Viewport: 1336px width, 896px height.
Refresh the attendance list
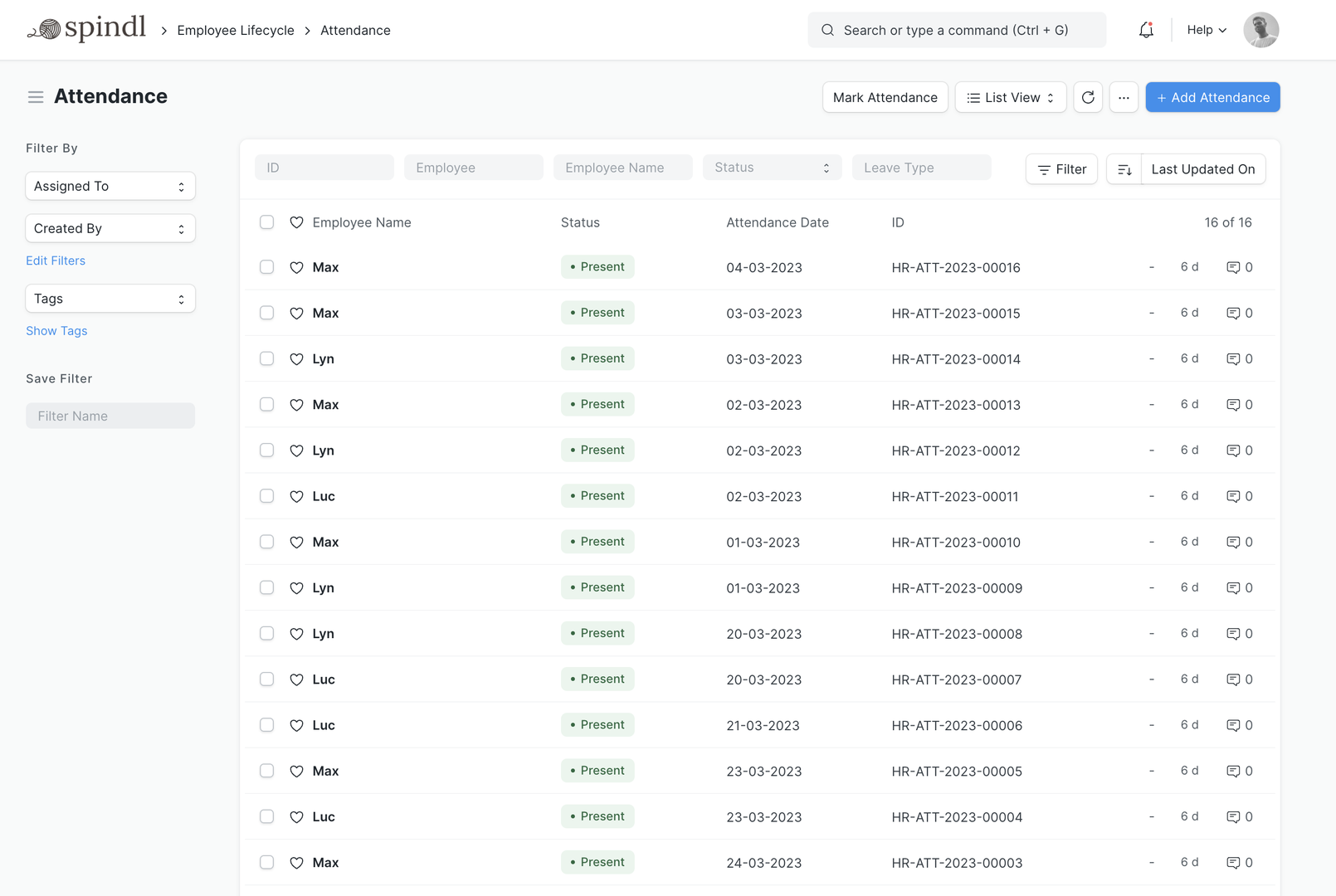tap(1088, 97)
